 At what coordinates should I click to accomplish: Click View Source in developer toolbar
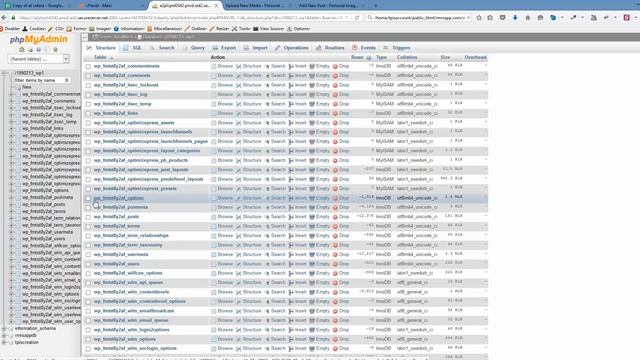click(269, 29)
